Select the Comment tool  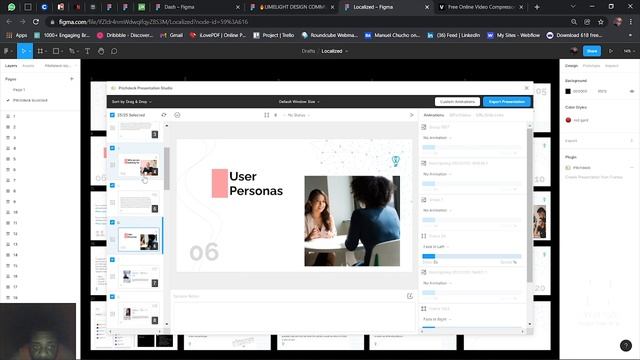[x=114, y=51]
